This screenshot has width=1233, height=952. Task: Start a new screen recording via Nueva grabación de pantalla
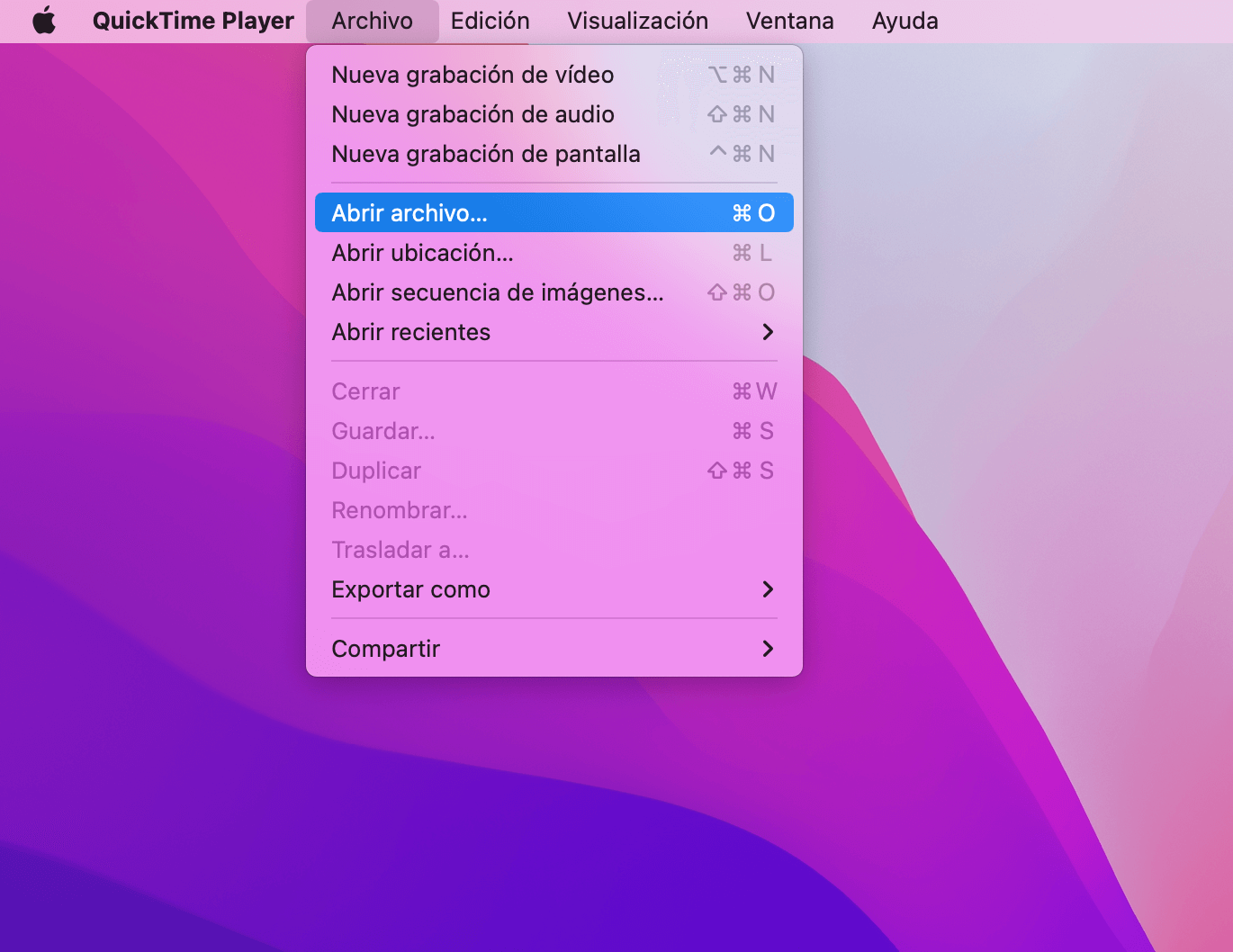coord(486,153)
